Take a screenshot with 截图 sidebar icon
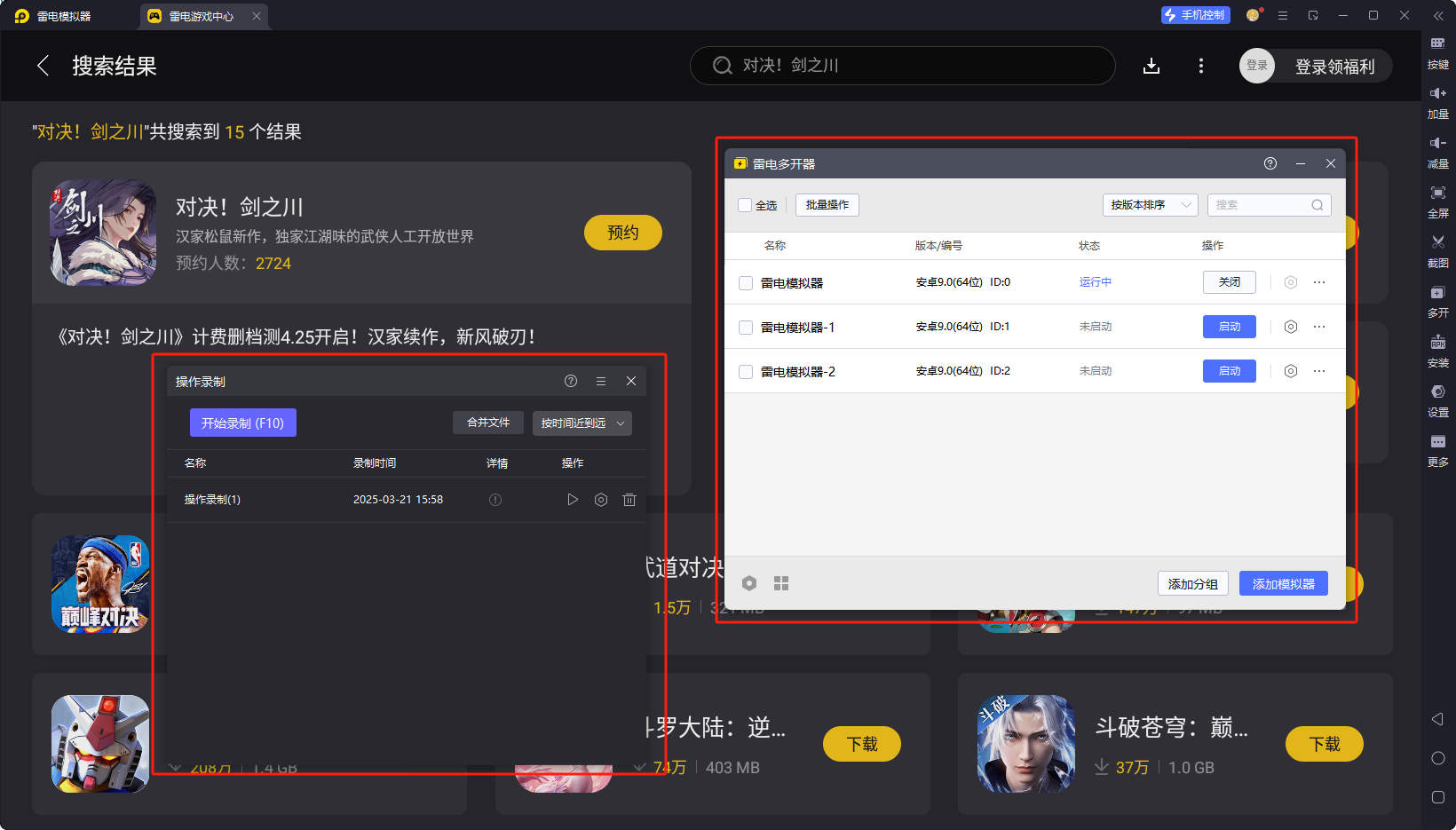The height and width of the screenshot is (830, 1456). tap(1437, 251)
